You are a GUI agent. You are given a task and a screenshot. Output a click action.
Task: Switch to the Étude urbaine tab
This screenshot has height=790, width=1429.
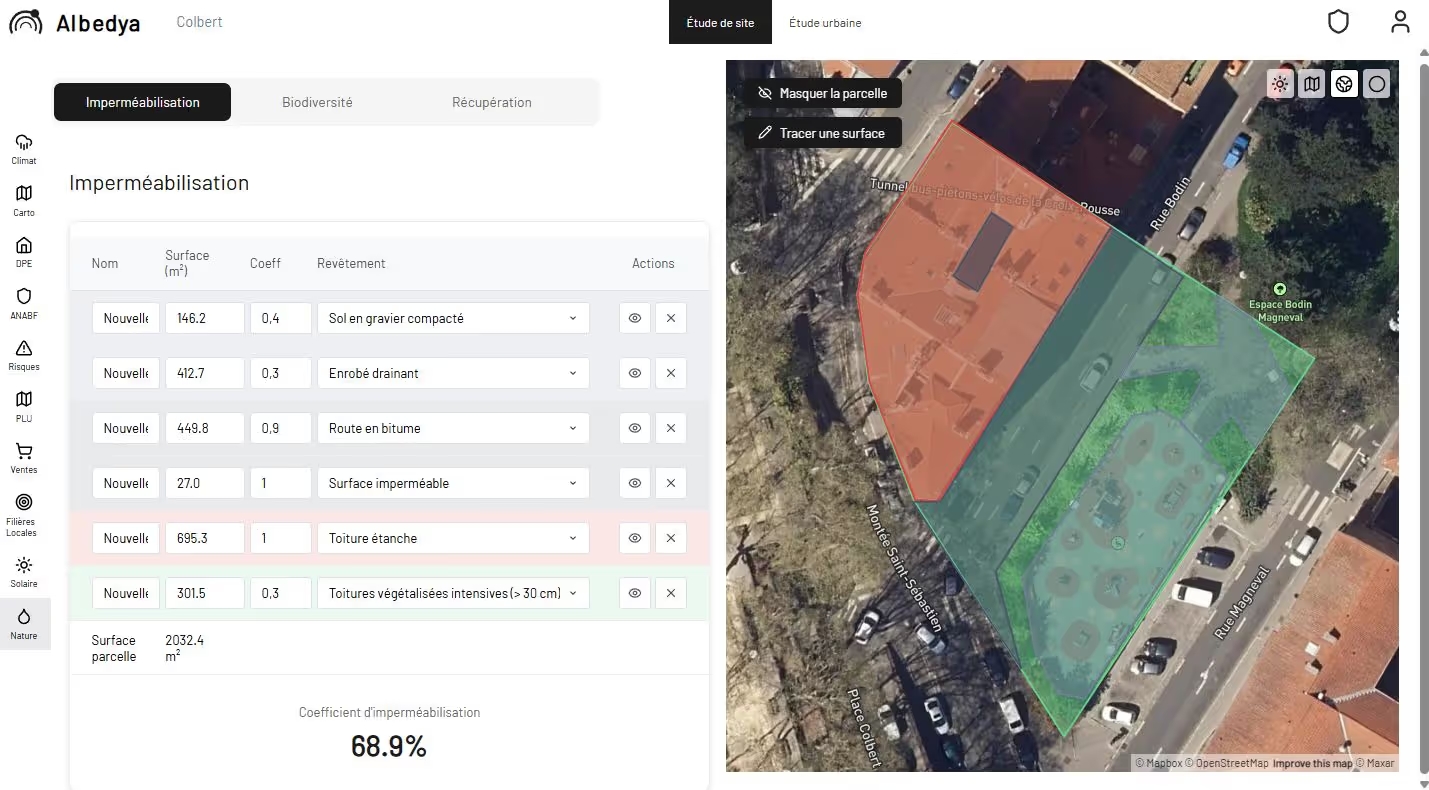coord(825,23)
